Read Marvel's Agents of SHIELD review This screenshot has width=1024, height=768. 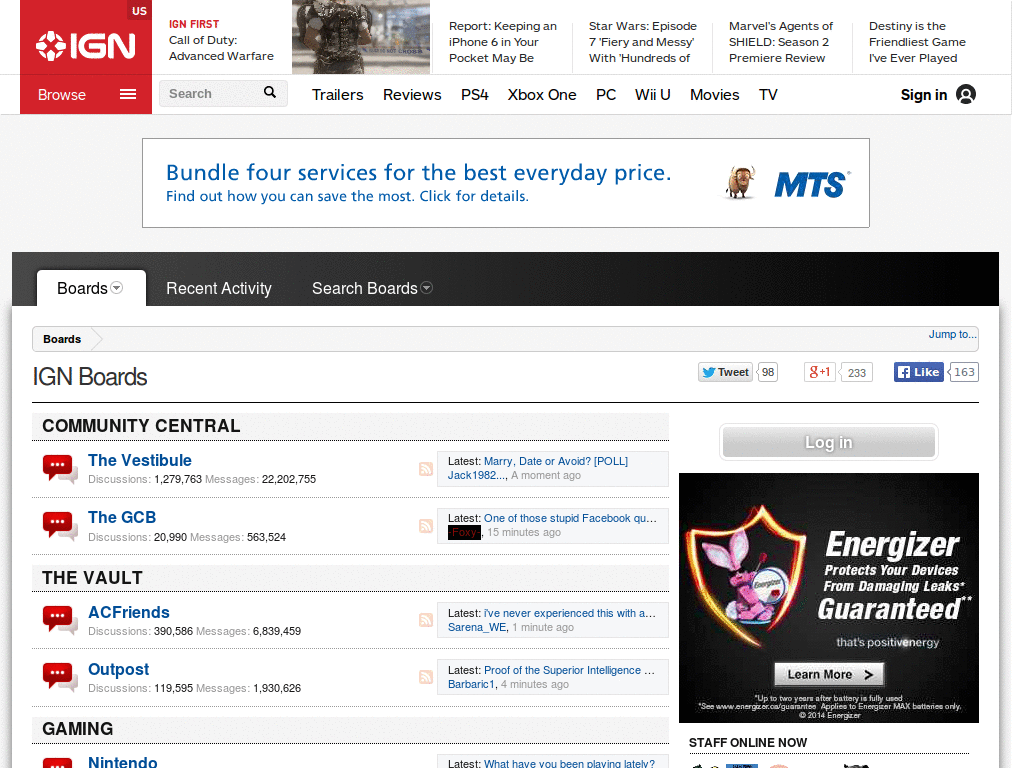780,42
